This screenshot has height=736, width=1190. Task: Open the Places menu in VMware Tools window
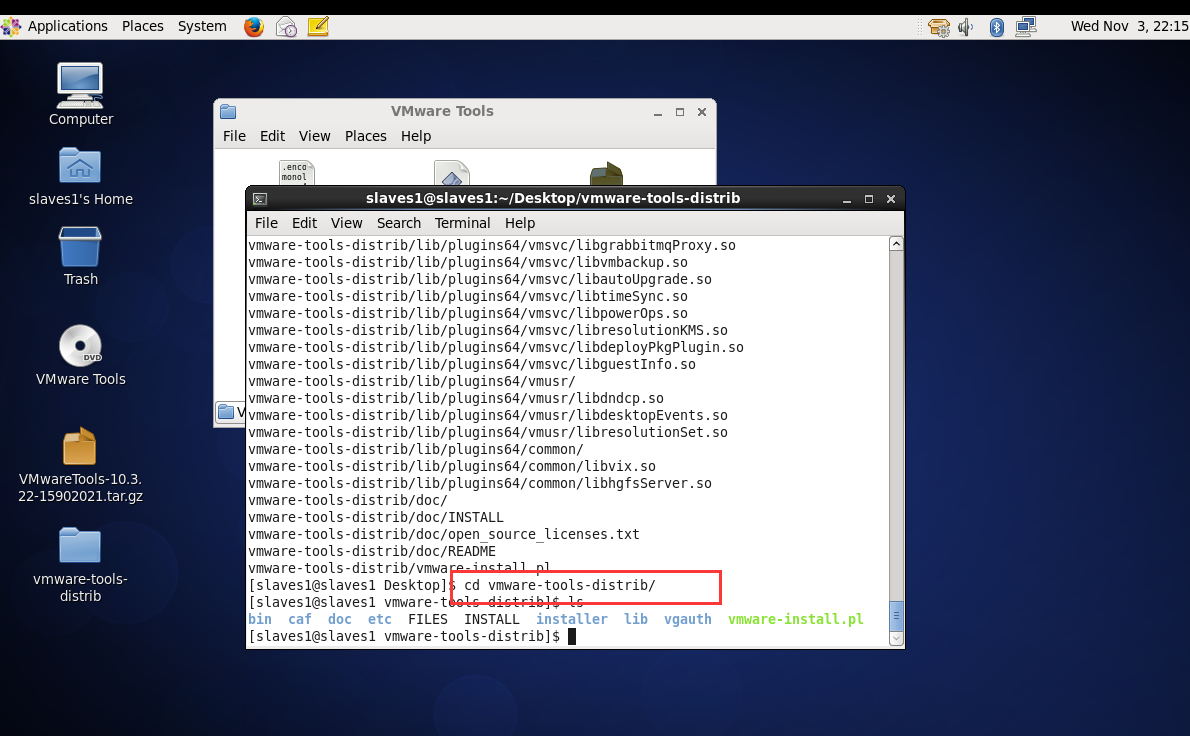pyautogui.click(x=365, y=136)
